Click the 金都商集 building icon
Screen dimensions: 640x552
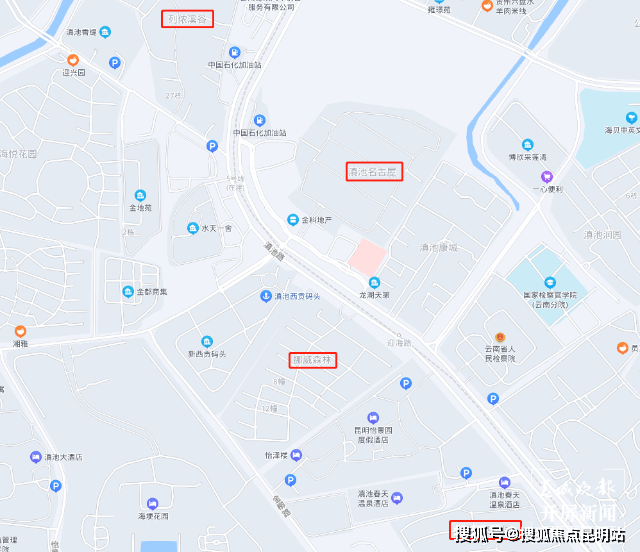(128, 292)
